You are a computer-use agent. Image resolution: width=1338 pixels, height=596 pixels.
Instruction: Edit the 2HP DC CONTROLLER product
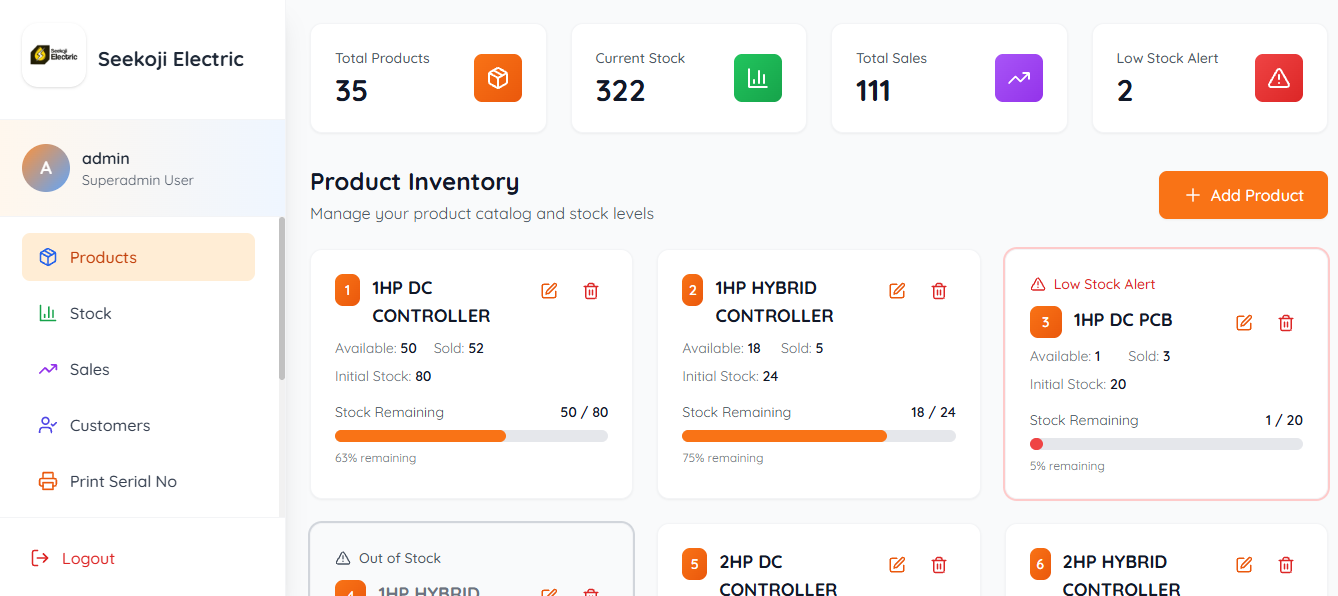click(x=897, y=565)
